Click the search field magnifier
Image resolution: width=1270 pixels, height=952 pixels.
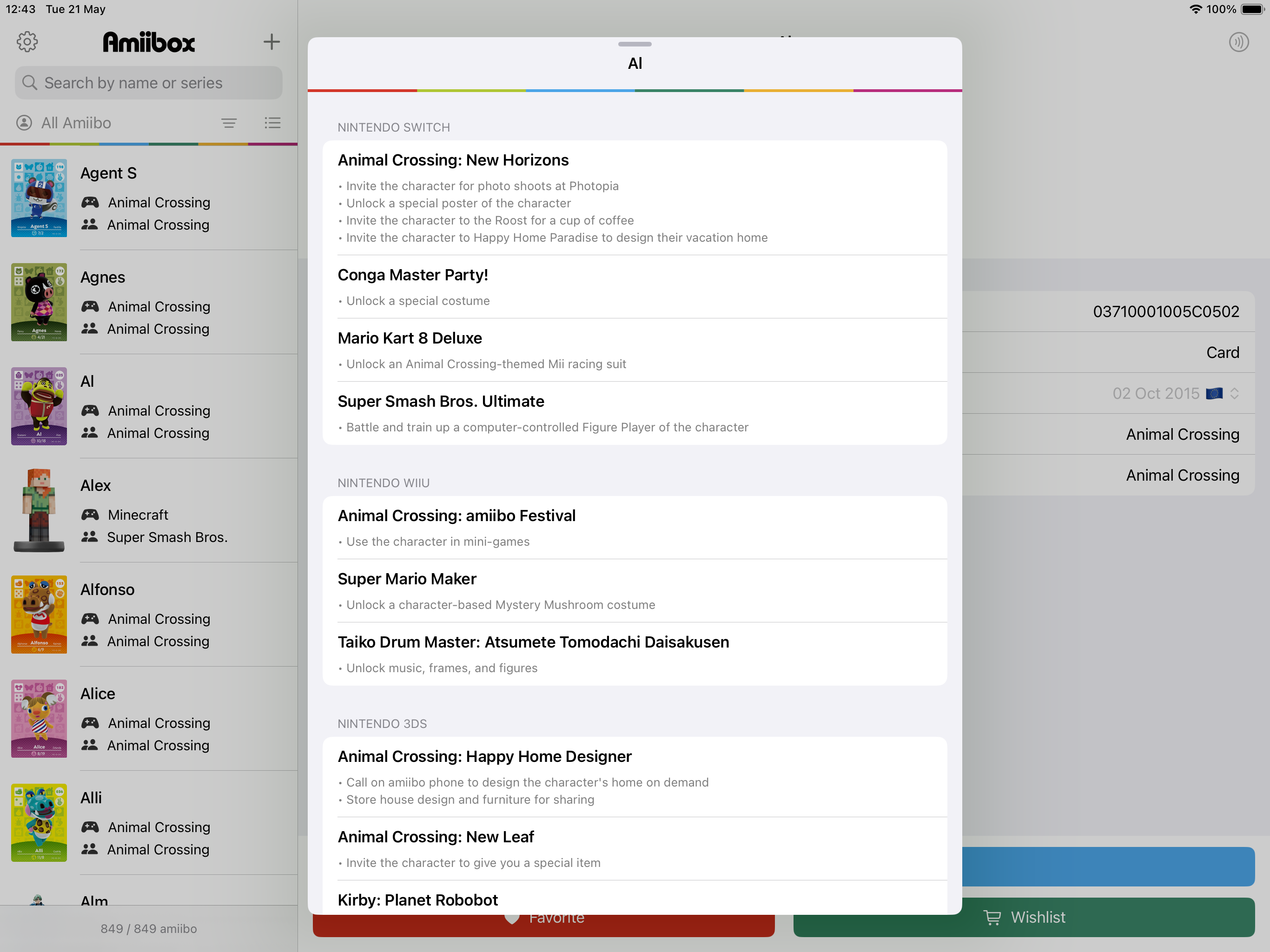[x=29, y=83]
